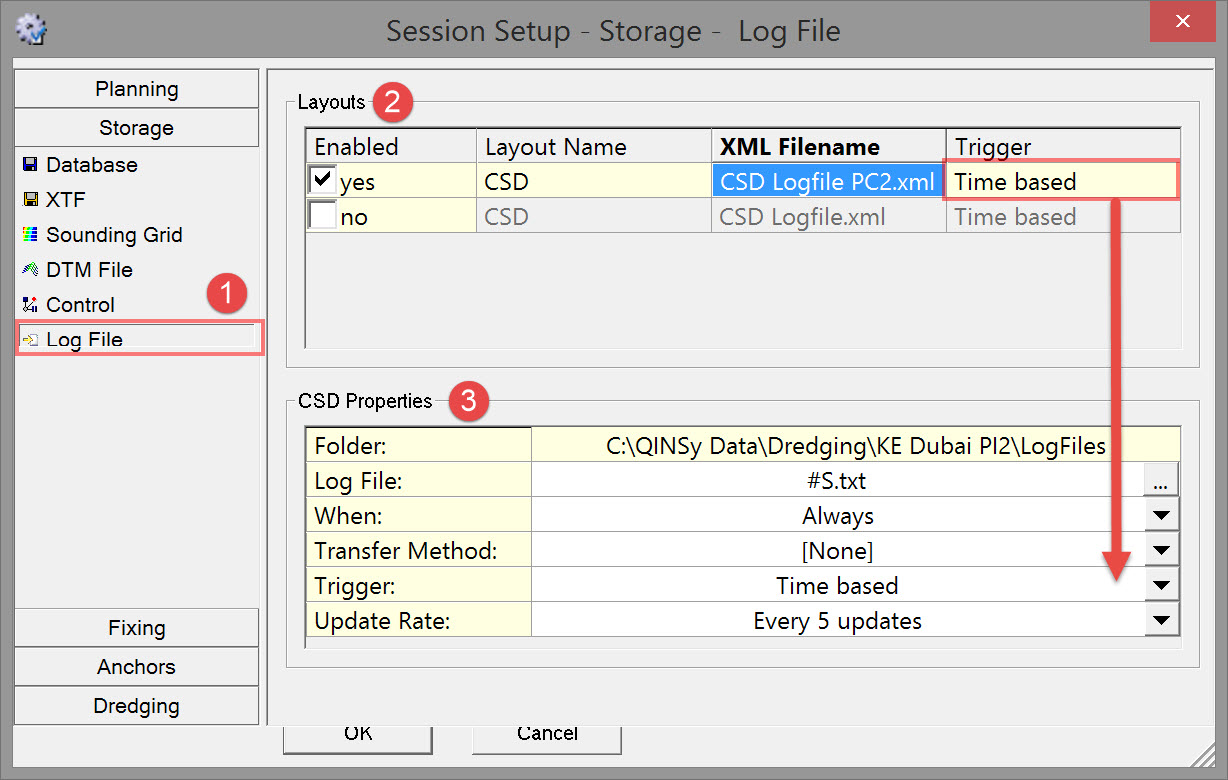Expand the Update Rate dropdown
This screenshot has width=1228, height=780.
(x=1161, y=621)
